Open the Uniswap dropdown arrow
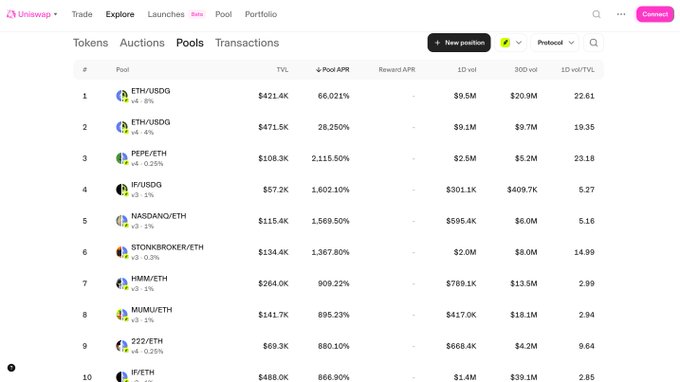 [56, 14]
